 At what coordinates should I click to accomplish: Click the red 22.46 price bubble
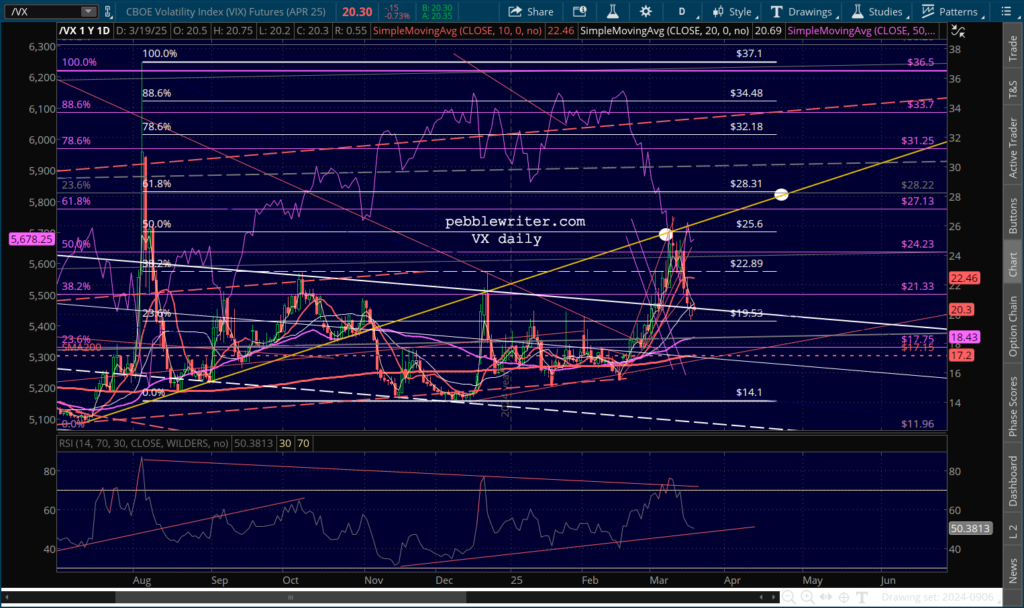[964, 278]
